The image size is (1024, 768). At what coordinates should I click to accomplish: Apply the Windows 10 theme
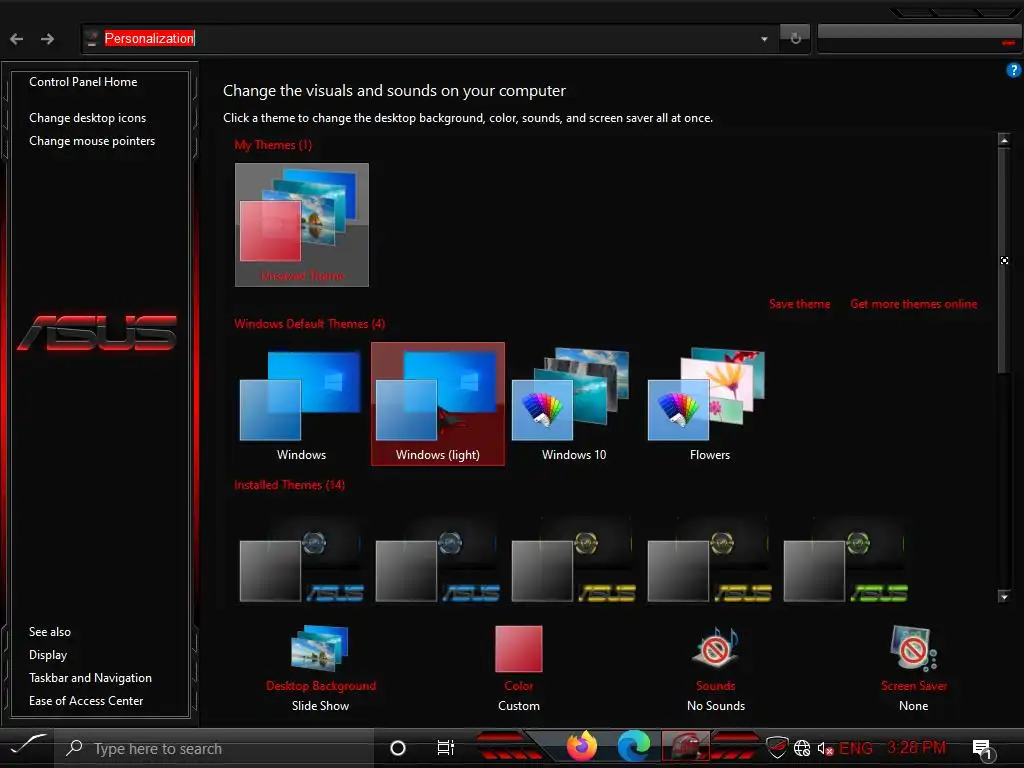573,404
